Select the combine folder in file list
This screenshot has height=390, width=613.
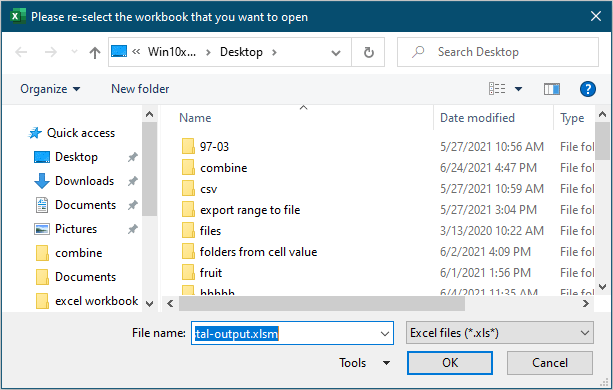[223, 168]
